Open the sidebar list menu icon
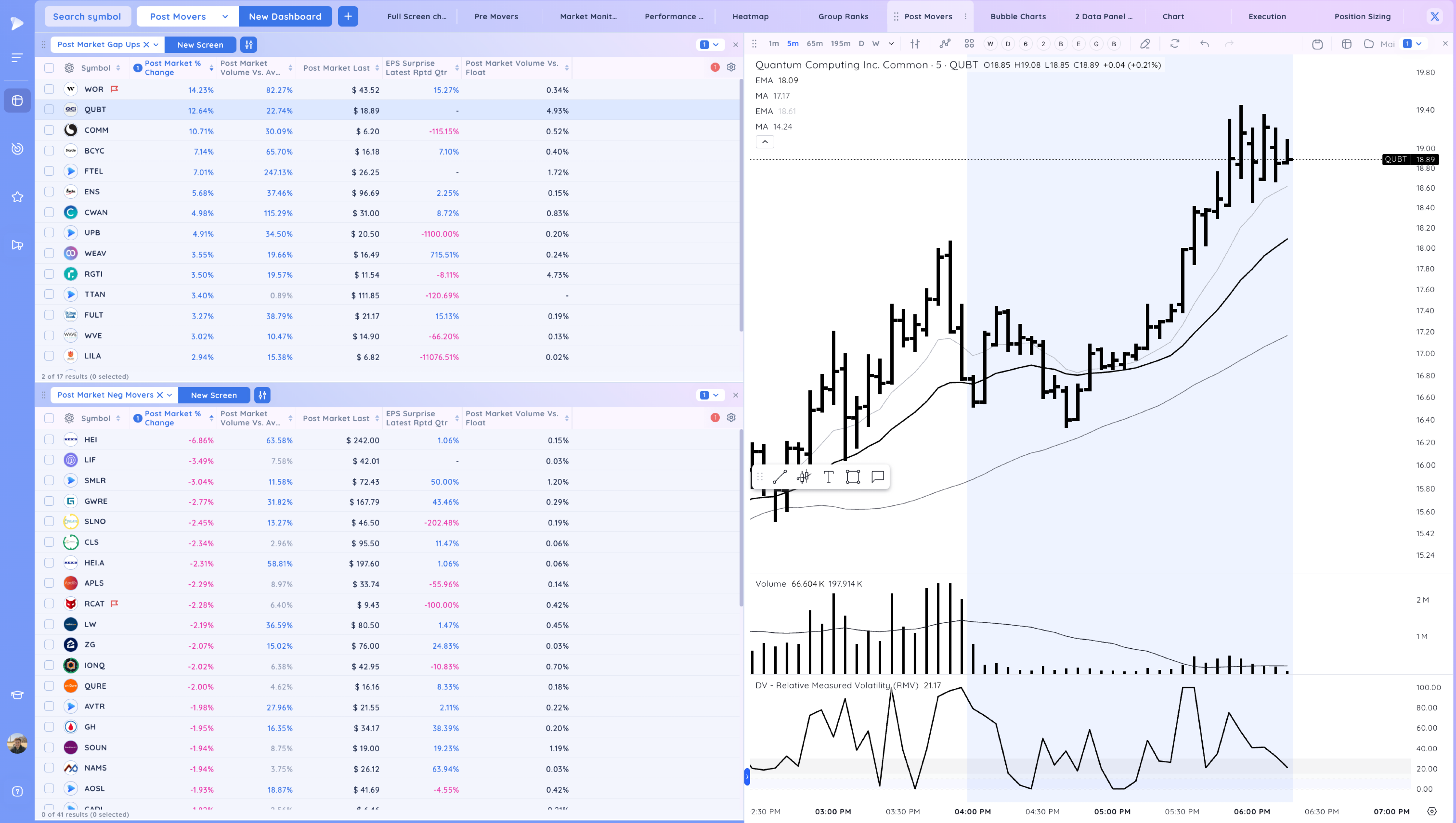 17,57
